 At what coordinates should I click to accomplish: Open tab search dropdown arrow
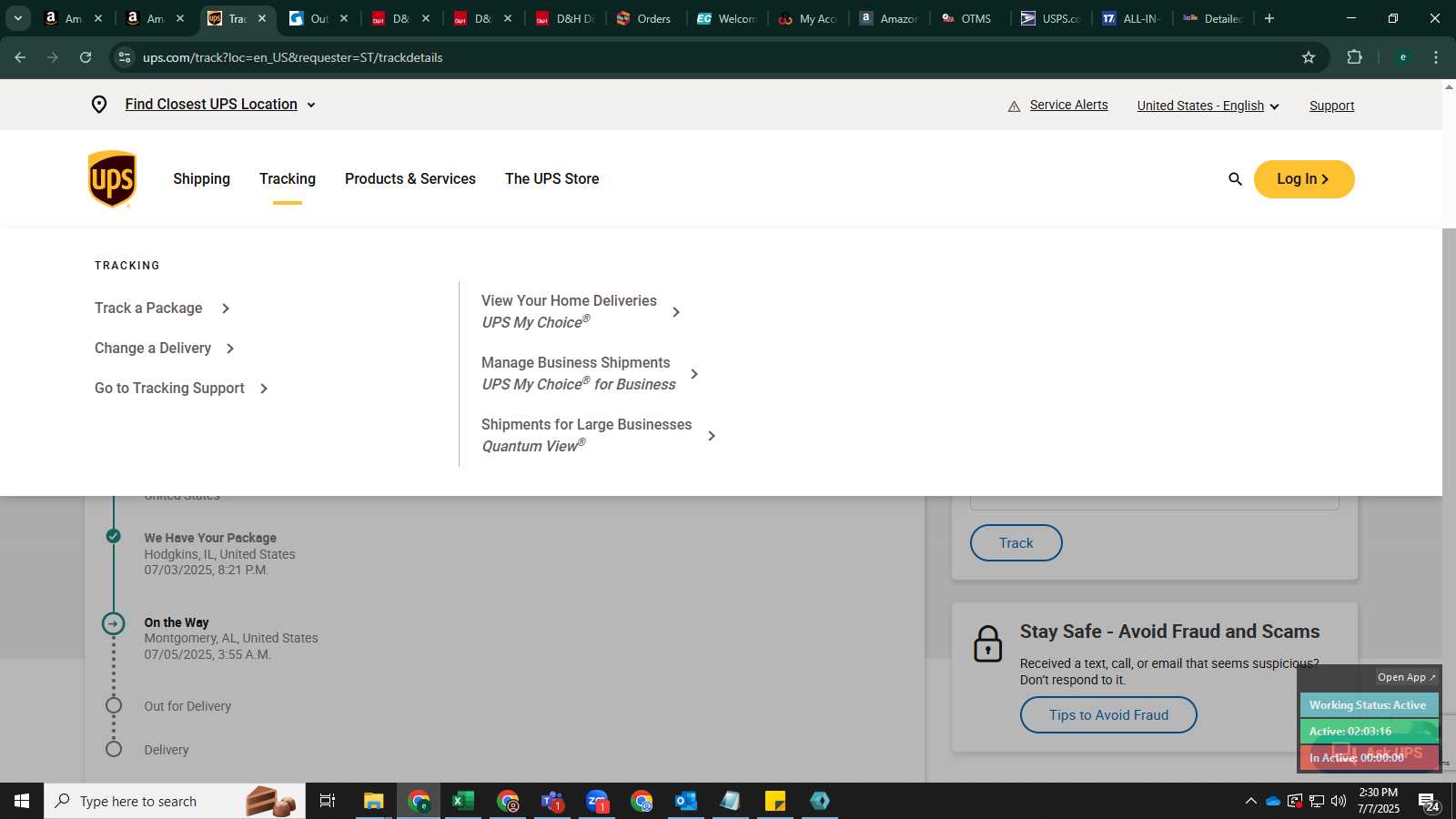click(17, 18)
